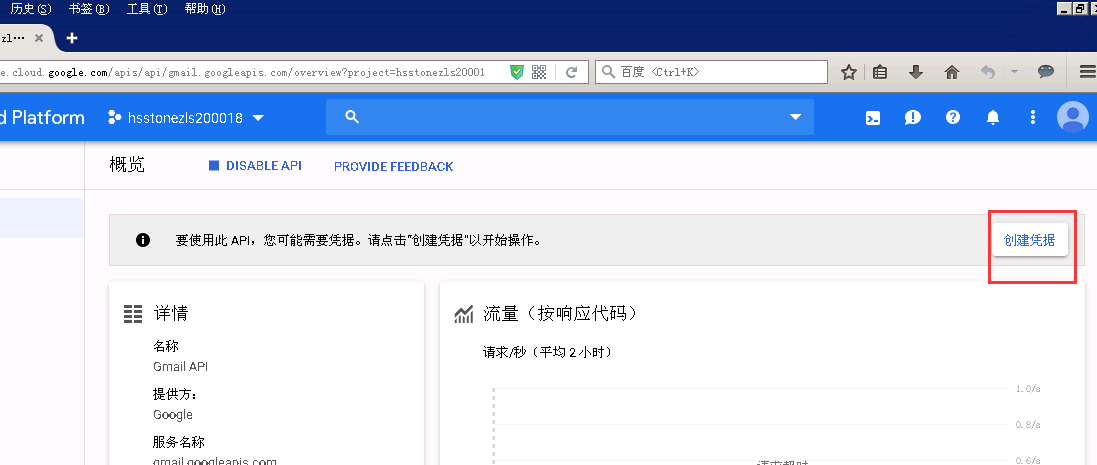The image size is (1097, 465).
Task: Open the downloads arrow icon
Action: tap(916, 72)
